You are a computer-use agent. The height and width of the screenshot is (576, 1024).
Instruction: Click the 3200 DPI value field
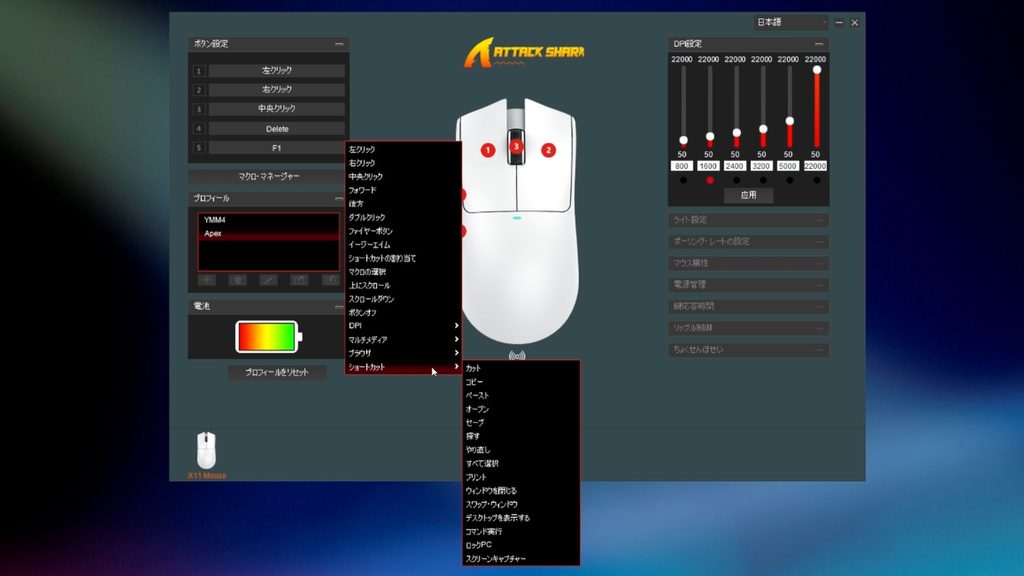pyautogui.click(x=761, y=167)
